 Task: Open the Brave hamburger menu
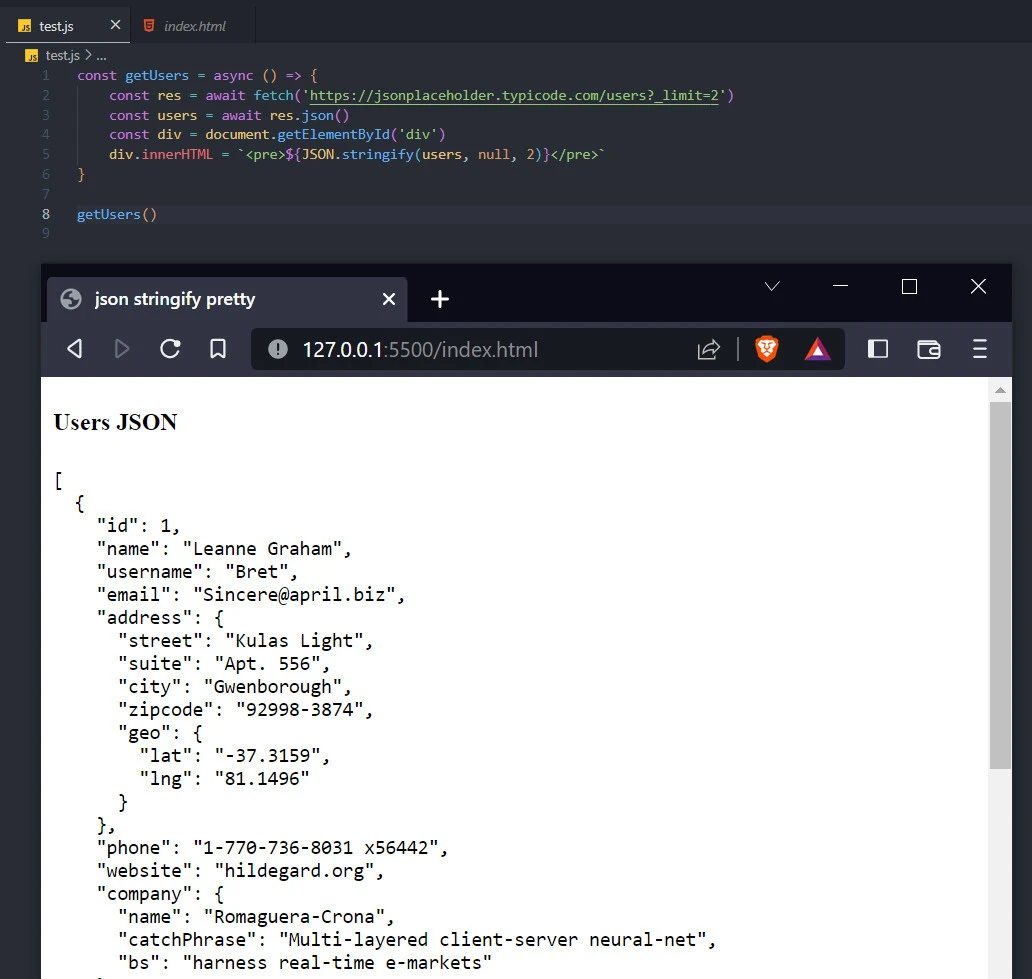click(x=979, y=349)
